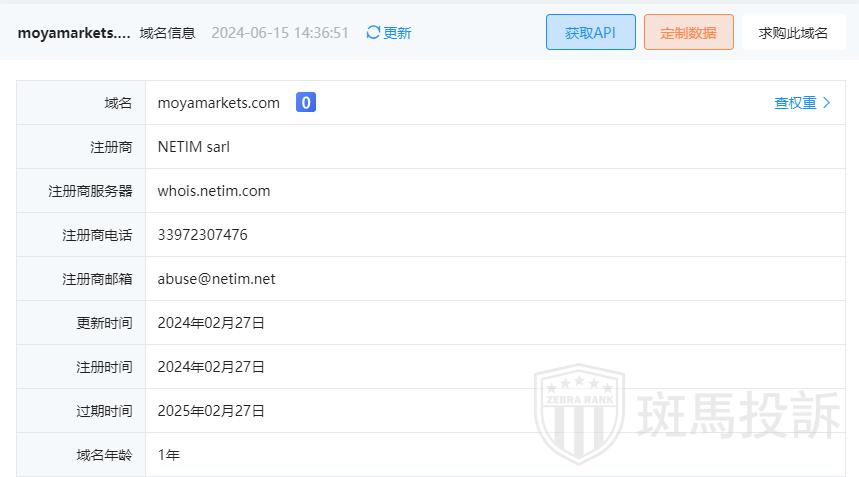Image resolution: width=859 pixels, height=477 pixels.
Task: Click the 求购此域名 button
Action: pos(793,32)
